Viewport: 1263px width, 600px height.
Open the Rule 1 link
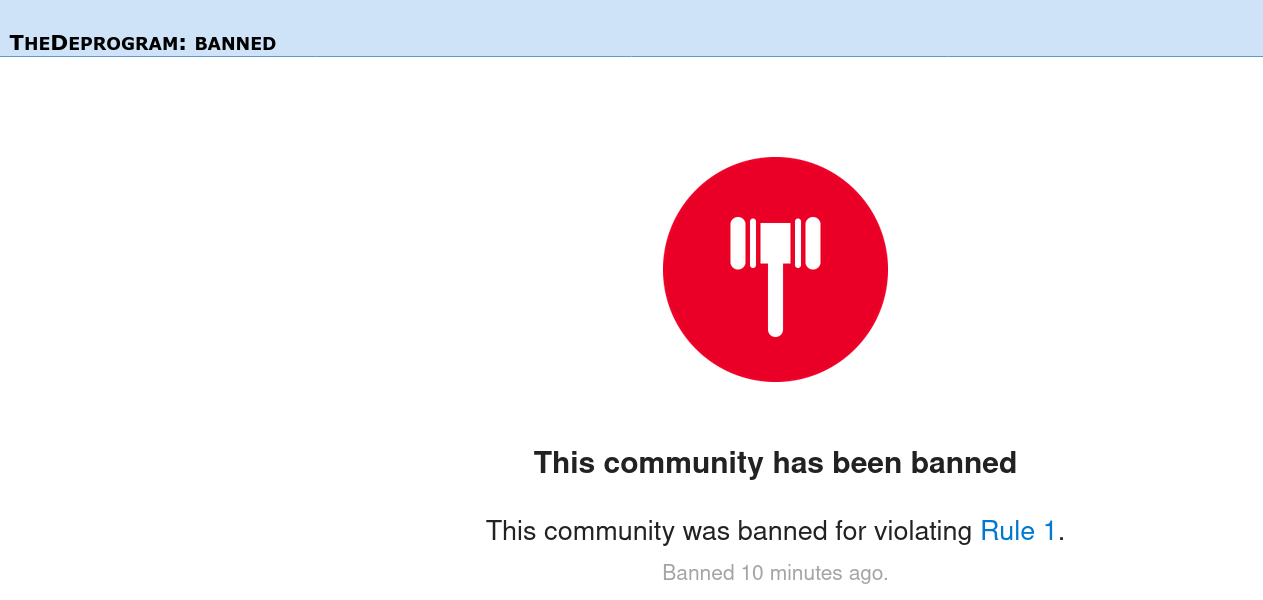pyautogui.click(x=1018, y=531)
